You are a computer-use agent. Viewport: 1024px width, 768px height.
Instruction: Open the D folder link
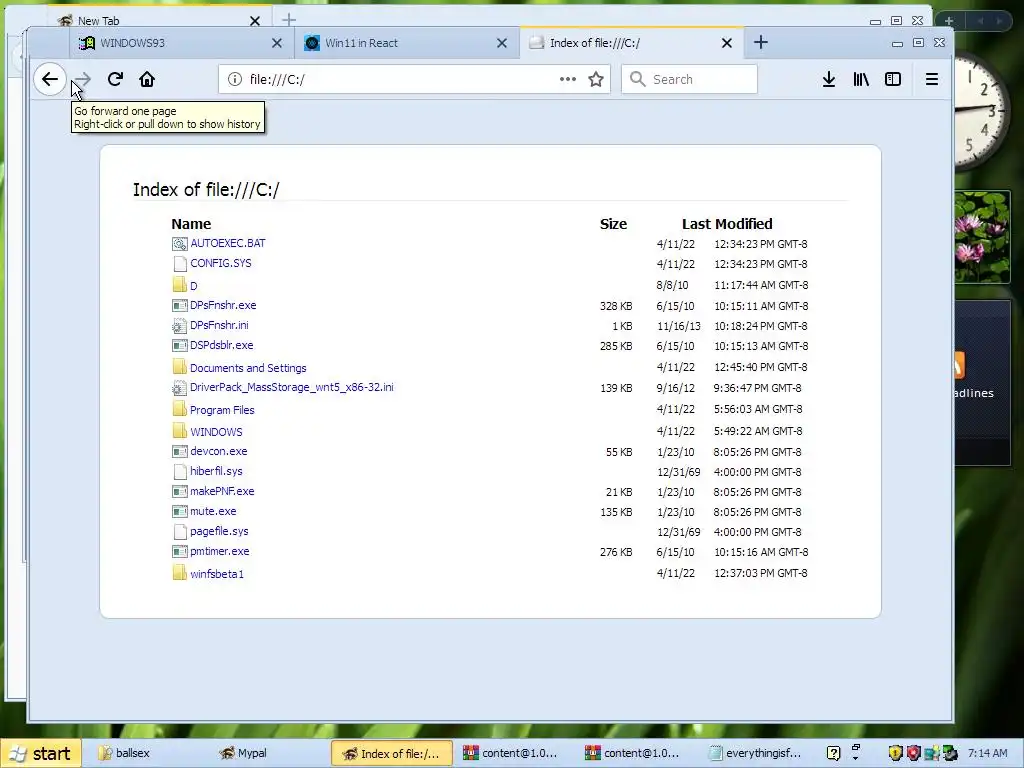pos(193,285)
